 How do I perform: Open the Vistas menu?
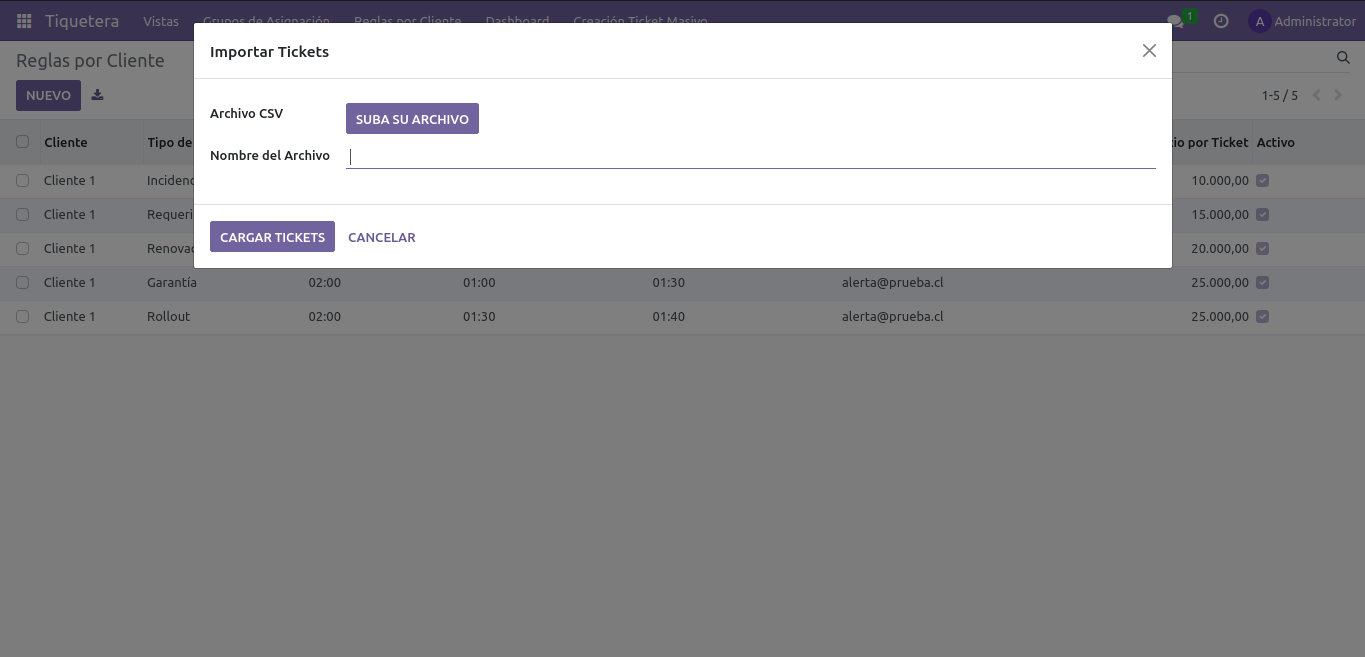pos(161,21)
